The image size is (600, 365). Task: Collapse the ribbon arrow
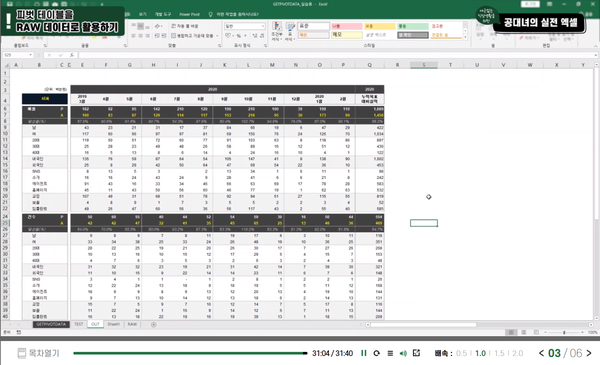click(x=595, y=46)
